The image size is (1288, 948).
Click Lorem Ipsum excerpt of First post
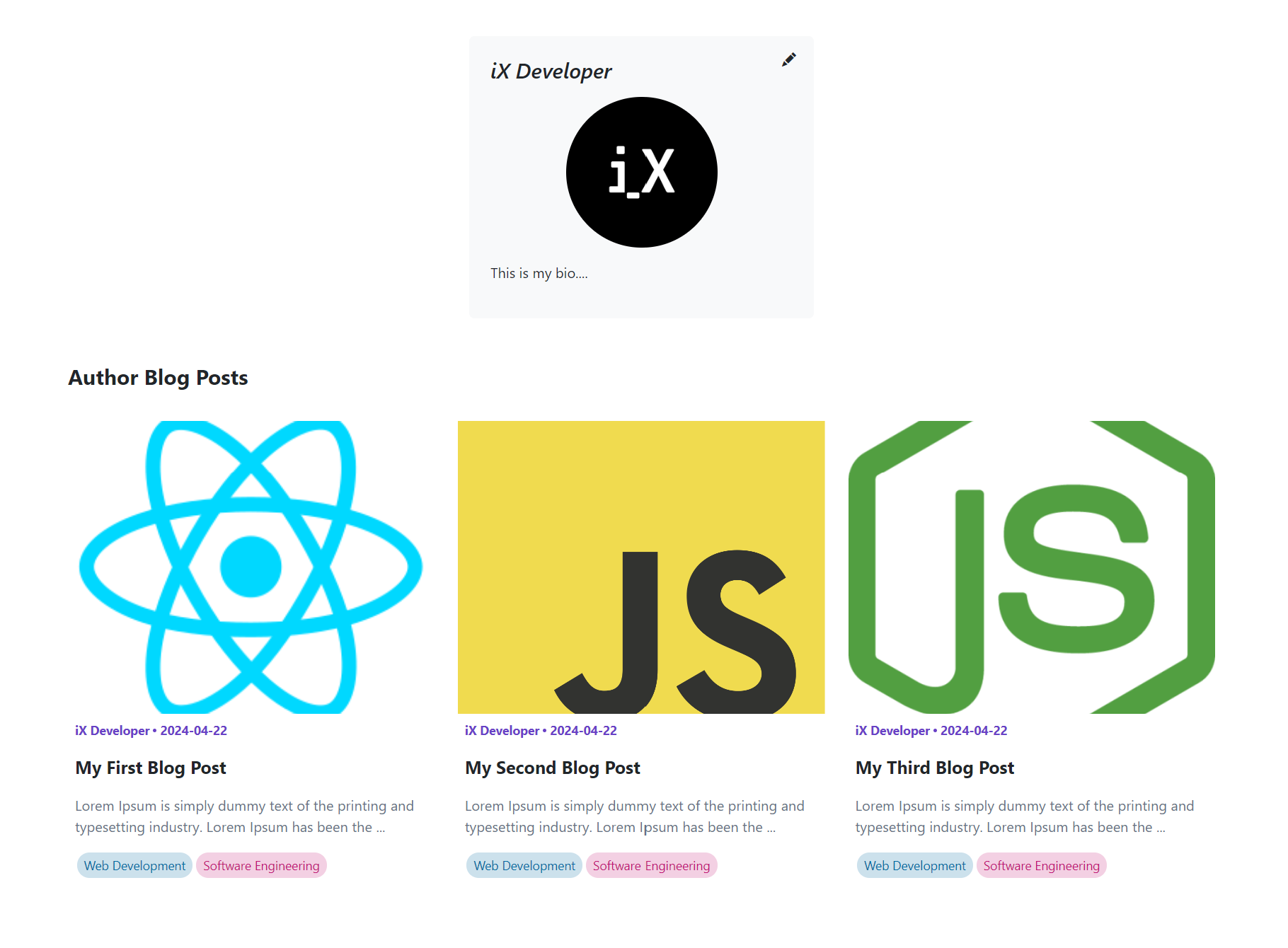245,816
